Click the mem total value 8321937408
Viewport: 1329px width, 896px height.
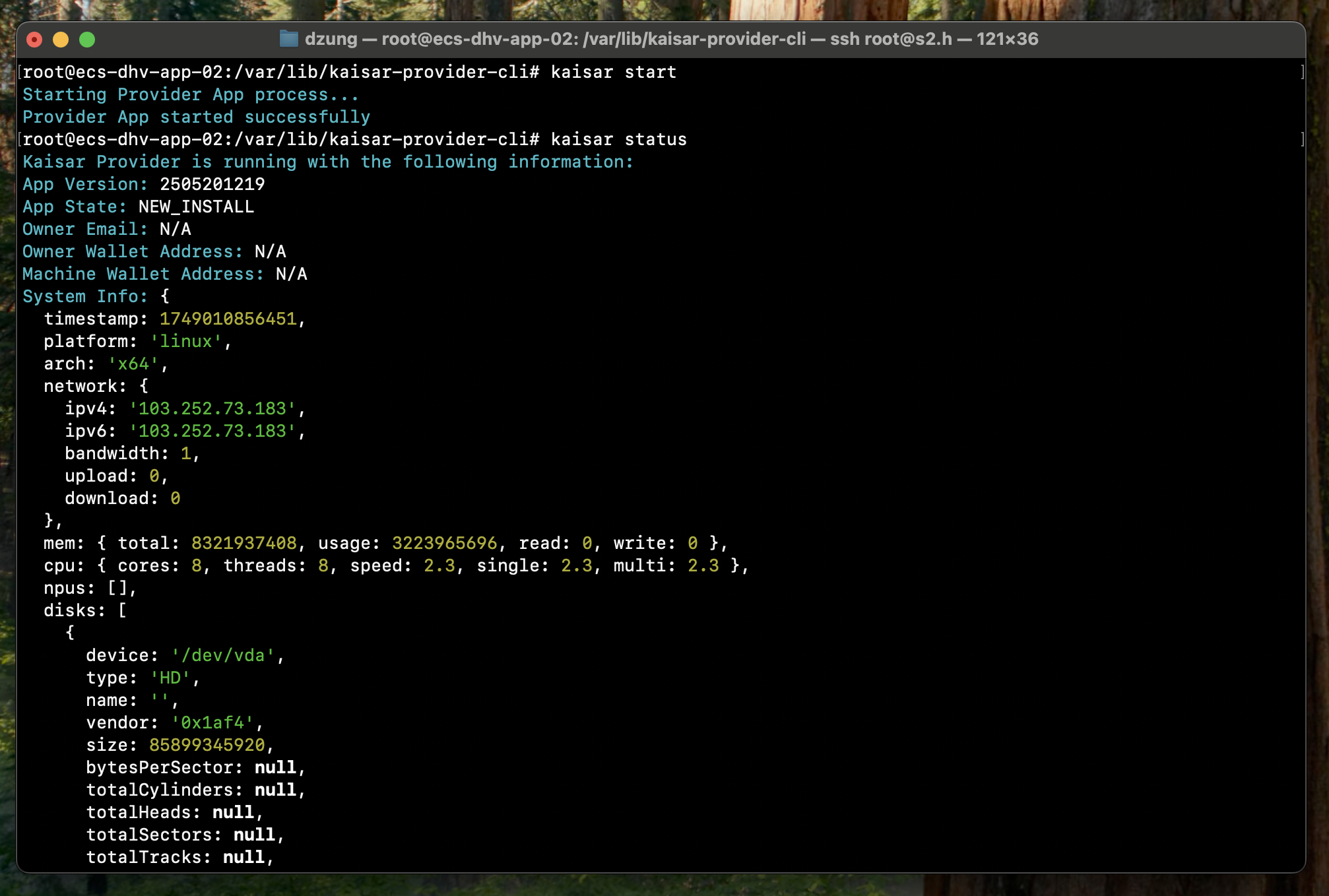tap(243, 543)
